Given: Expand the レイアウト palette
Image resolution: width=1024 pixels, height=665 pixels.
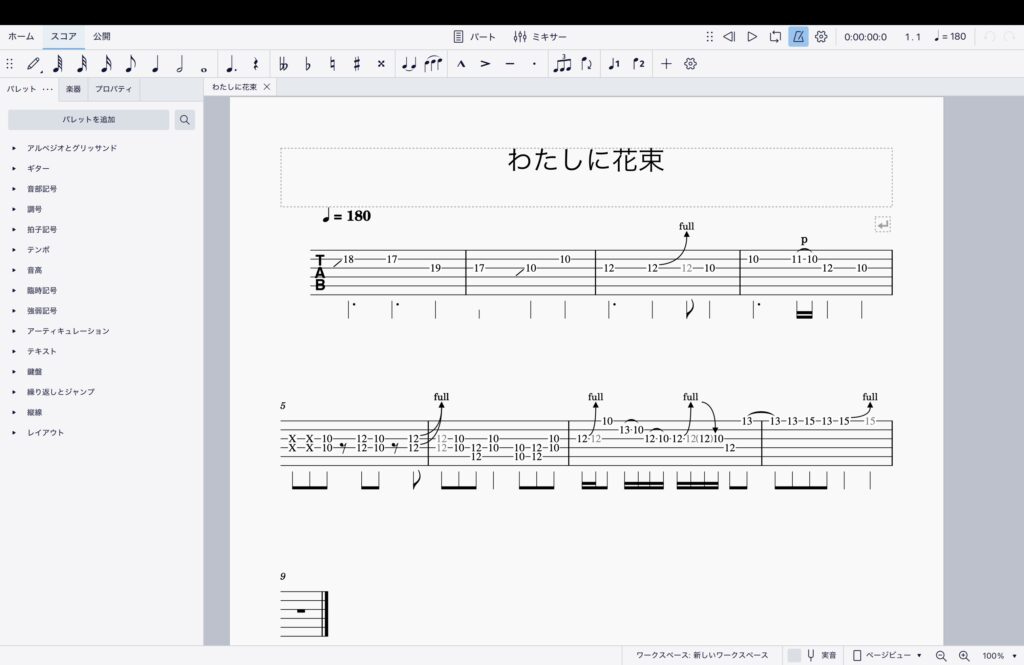Looking at the screenshot, I should coord(14,432).
